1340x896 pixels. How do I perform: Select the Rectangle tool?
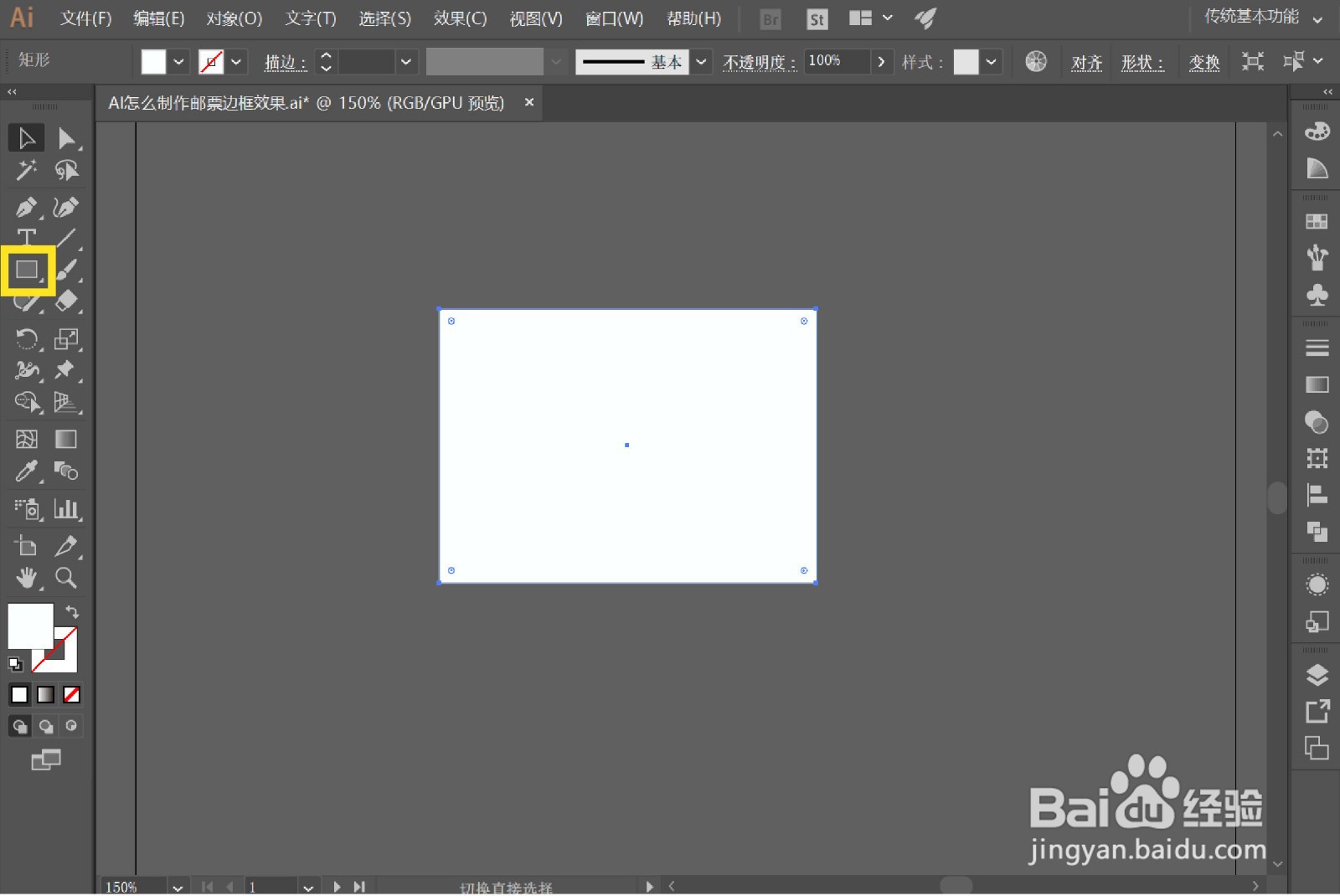point(27,270)
